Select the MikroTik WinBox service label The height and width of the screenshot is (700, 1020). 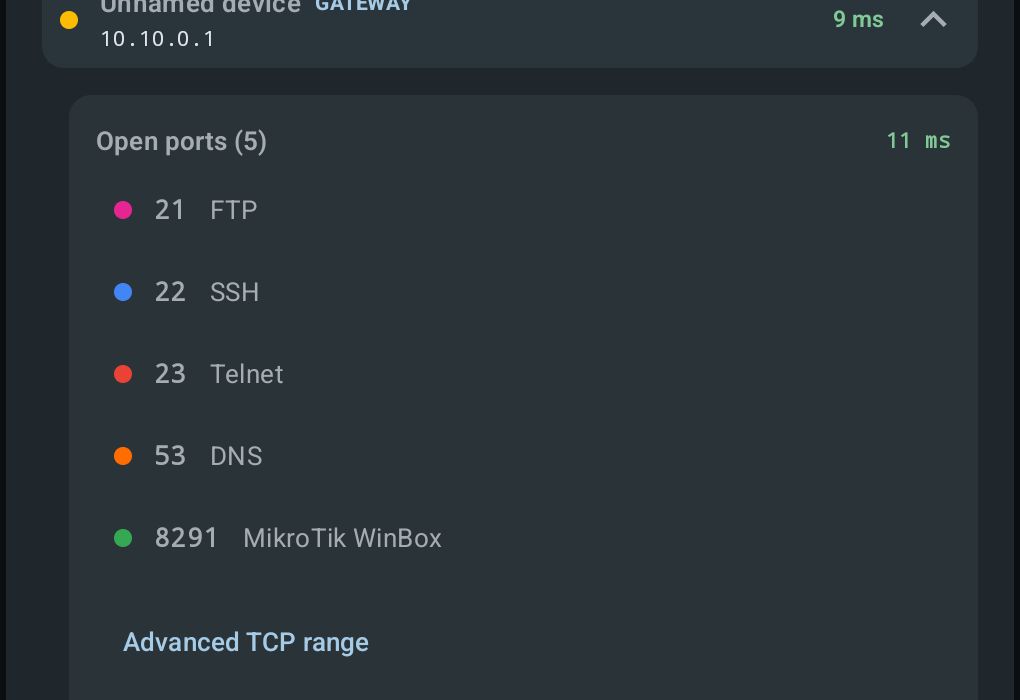[342, 538]
